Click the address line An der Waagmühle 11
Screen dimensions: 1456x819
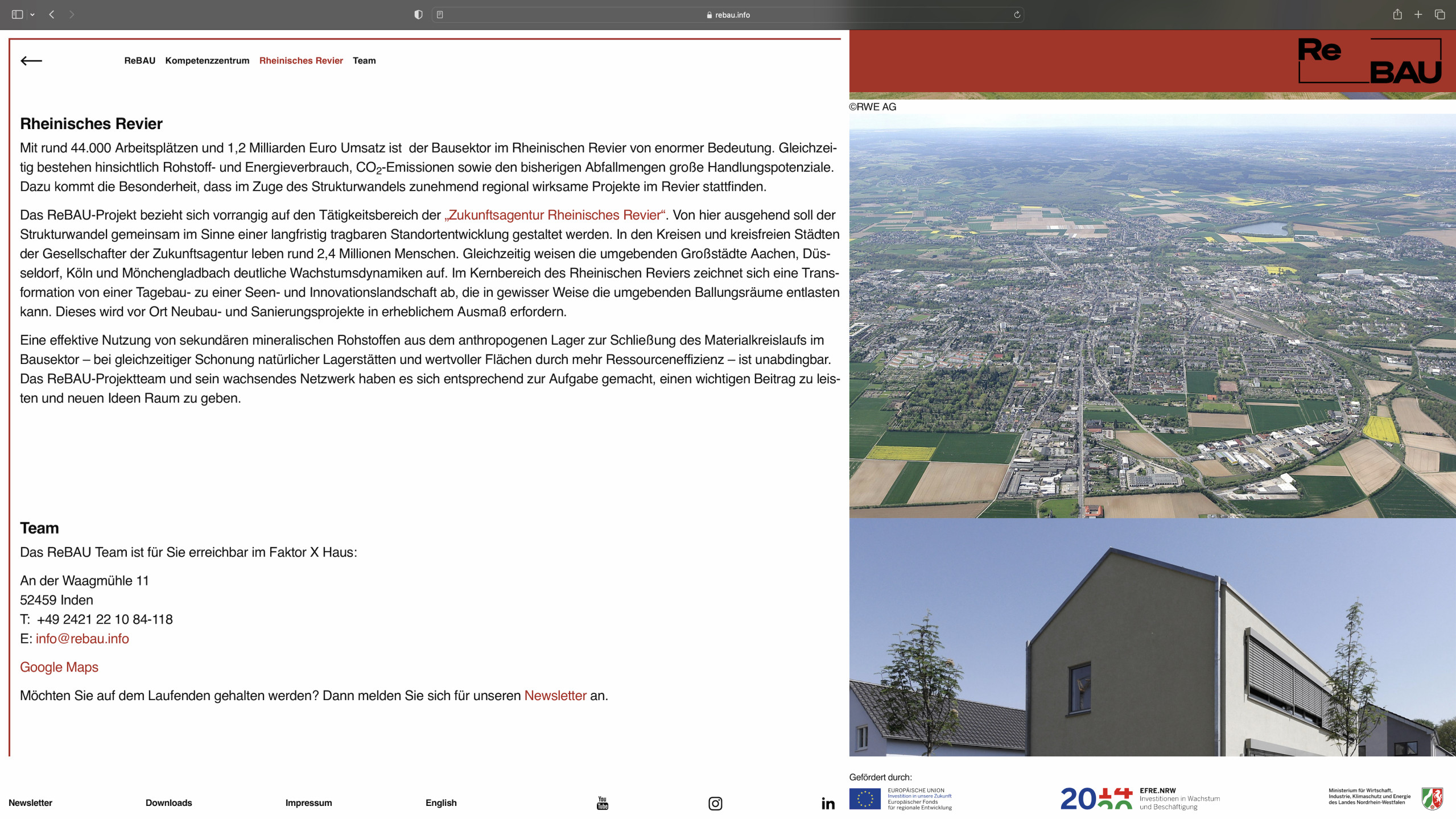coord(84,581)
